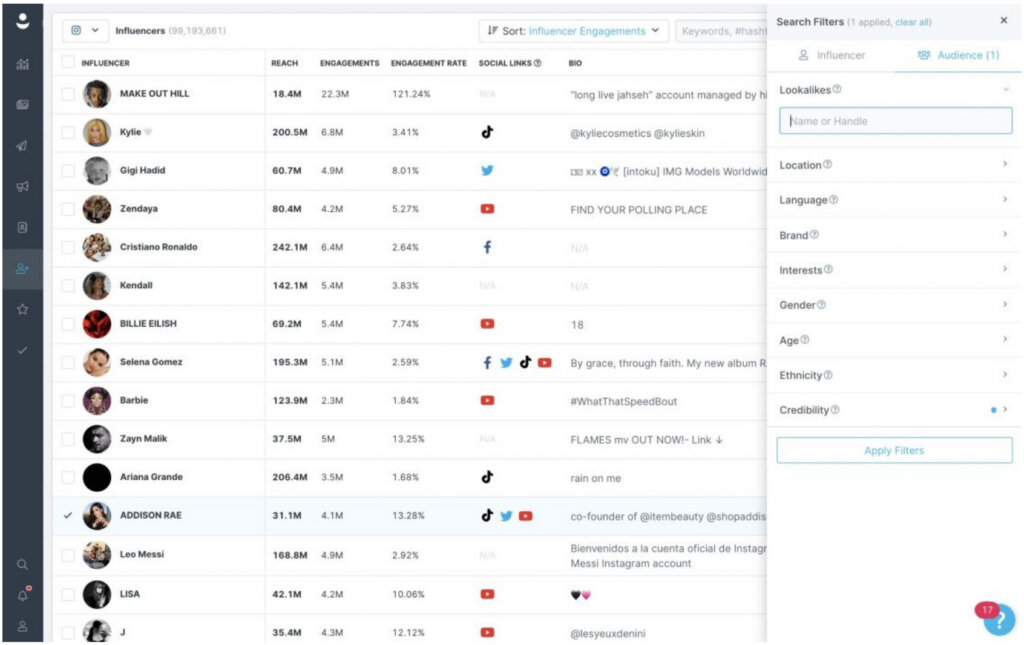The image size is (1024, 645).
Task: Click the star favorites icon in sidebar
Action: [x=22, y=308]
